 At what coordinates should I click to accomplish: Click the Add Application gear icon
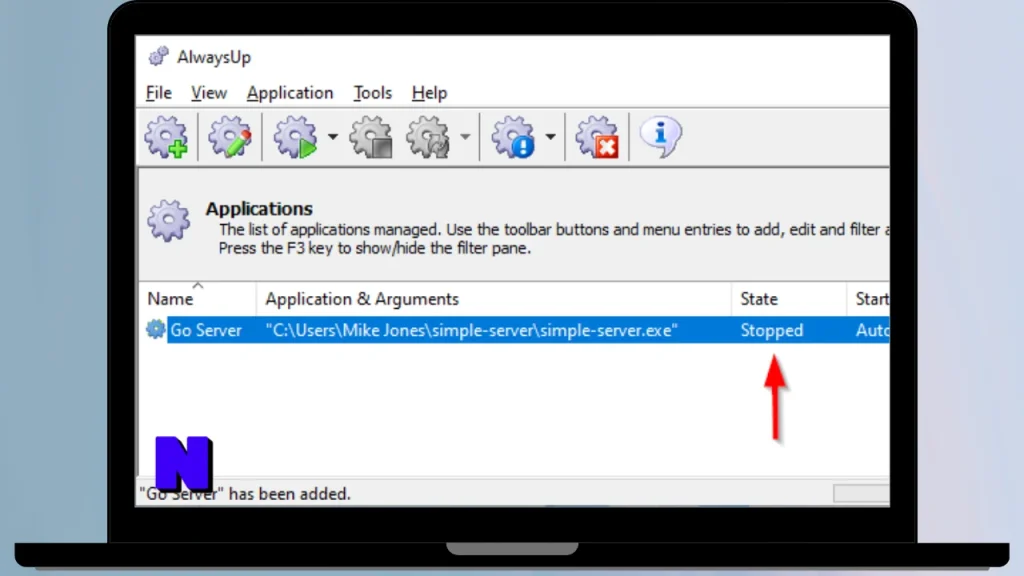tap(167, 137)
